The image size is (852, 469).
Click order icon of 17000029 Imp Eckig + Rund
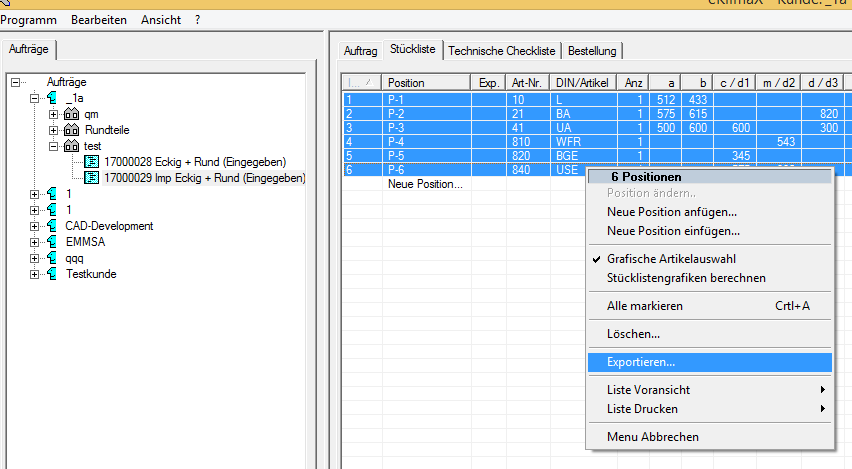(x=91, y=178)
